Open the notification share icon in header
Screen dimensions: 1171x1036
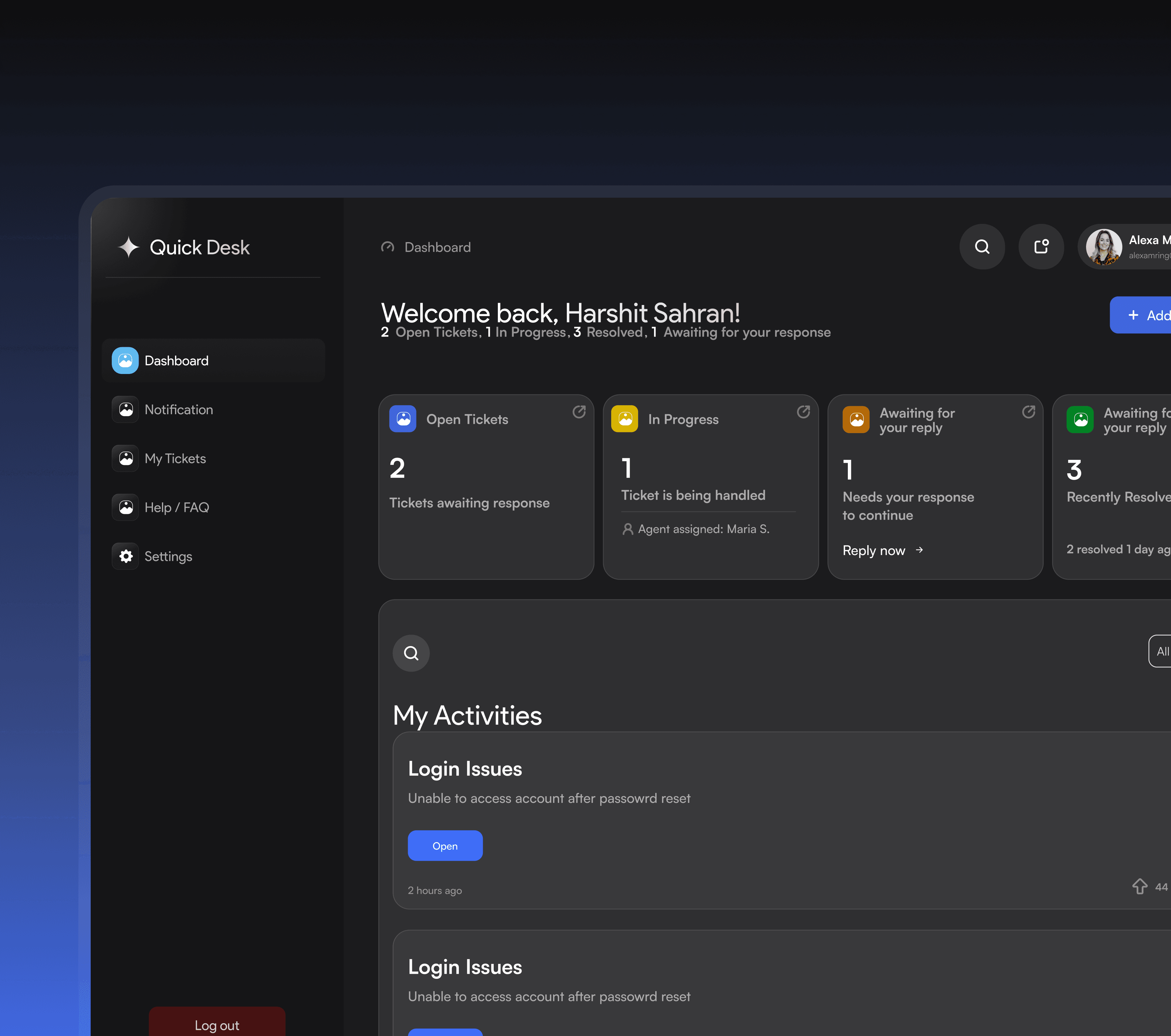(x=1041, y=247)
